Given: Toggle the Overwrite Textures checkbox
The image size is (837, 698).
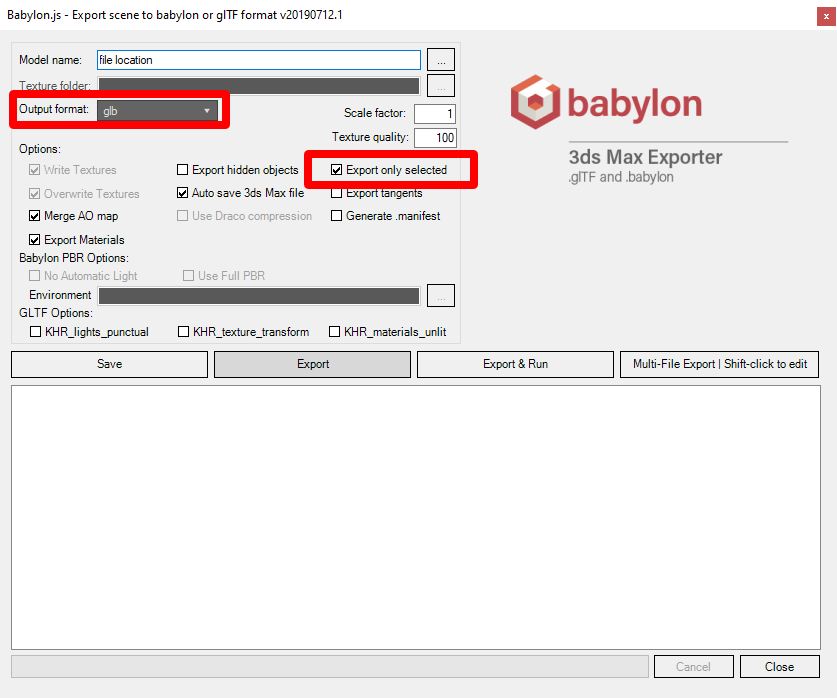Looking at the screenshot, I should pos(35,193).
